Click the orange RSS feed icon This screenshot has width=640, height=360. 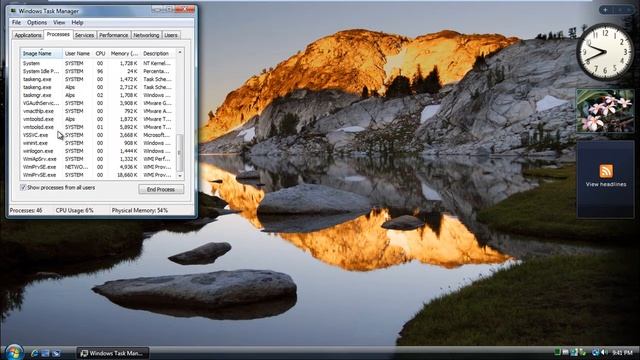(606, 171)
